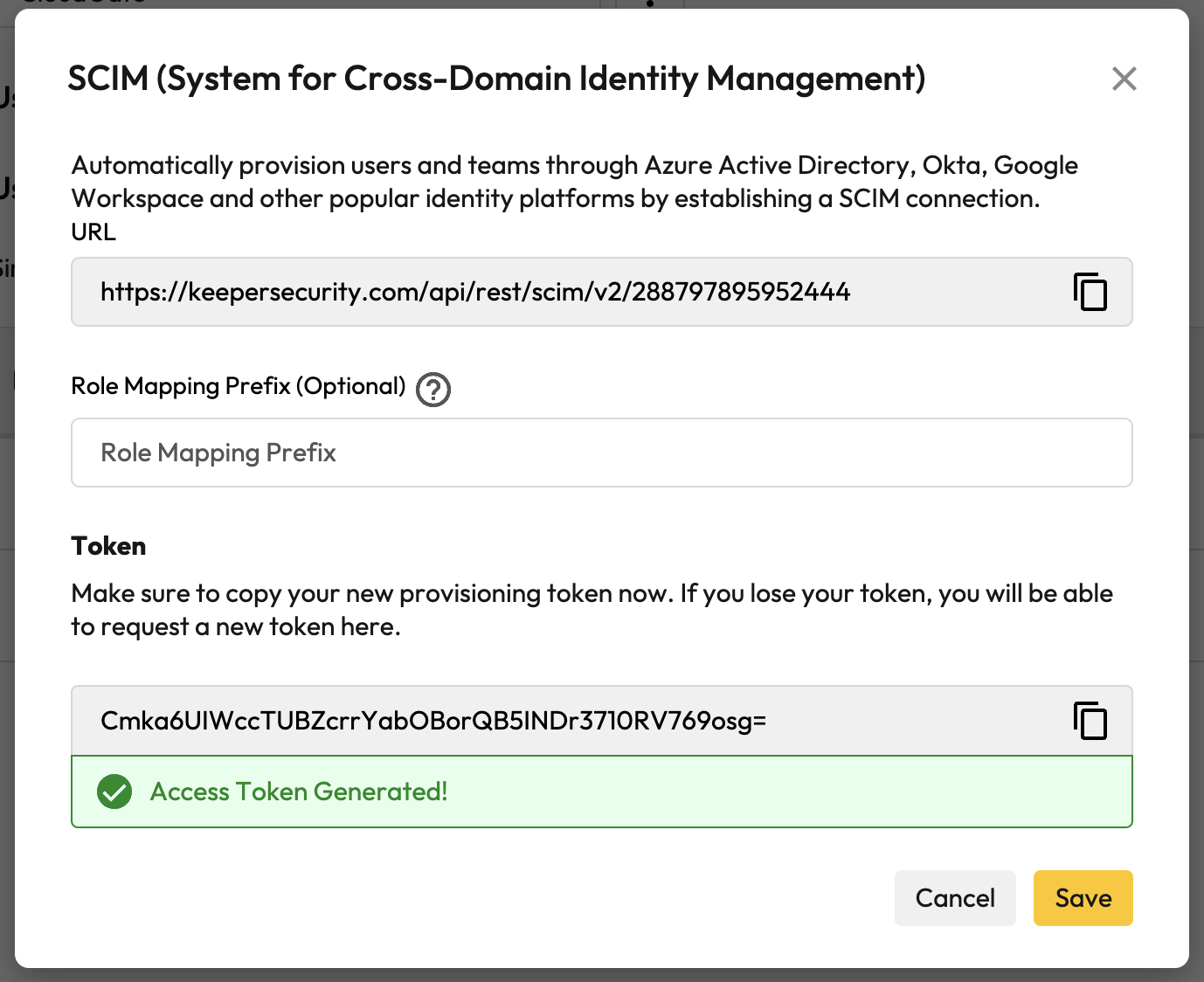Copy the provisioning token to clipboard

point(1090,721)
